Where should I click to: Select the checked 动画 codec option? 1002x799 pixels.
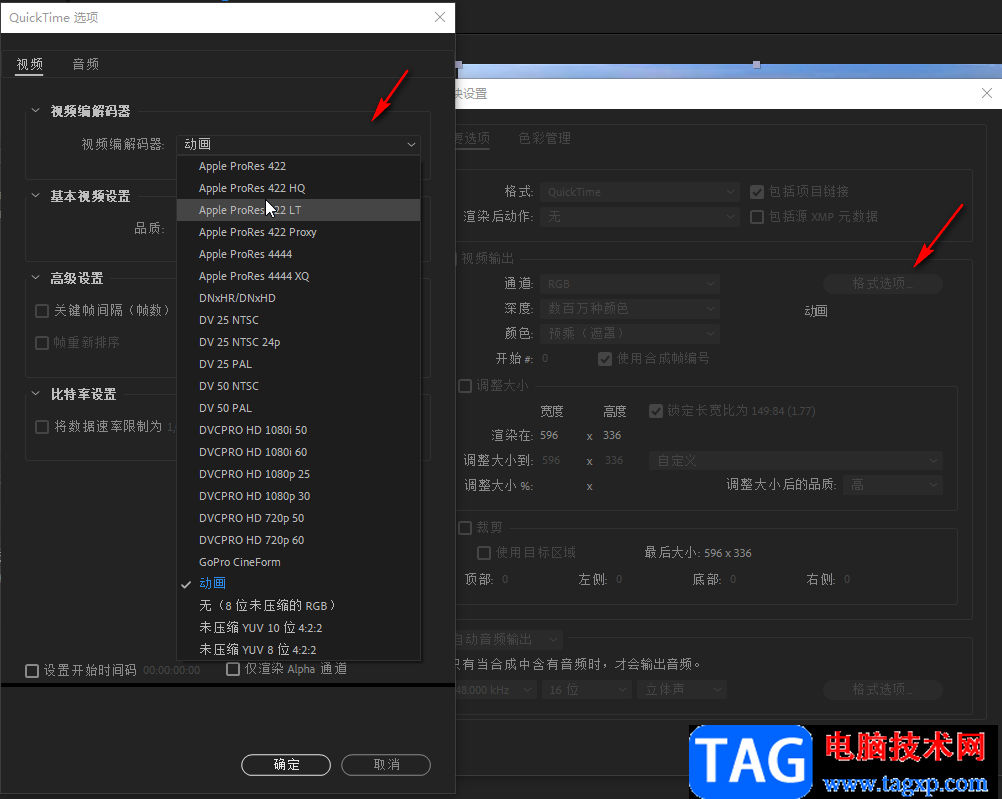tap(298, 583)
